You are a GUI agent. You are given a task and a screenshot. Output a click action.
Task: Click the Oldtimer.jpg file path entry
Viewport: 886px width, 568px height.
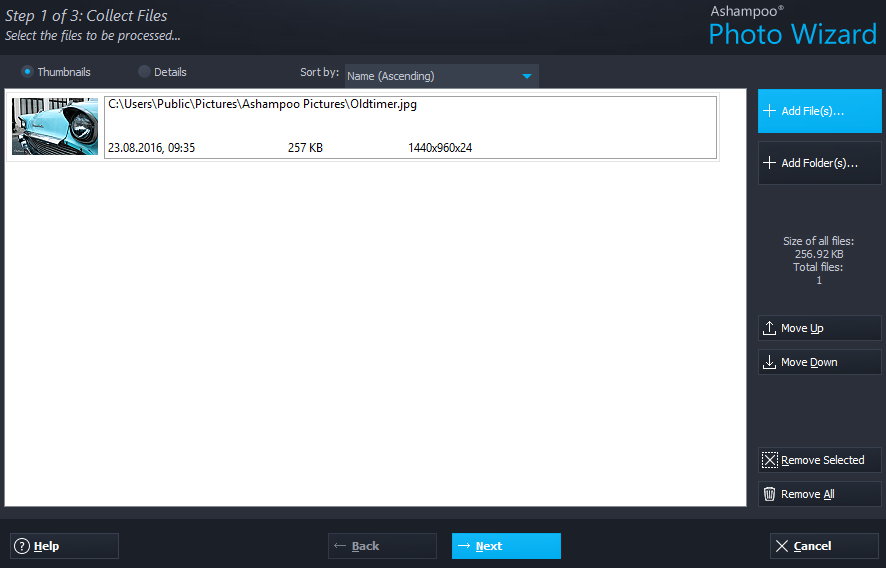click(x=262, y=105)
